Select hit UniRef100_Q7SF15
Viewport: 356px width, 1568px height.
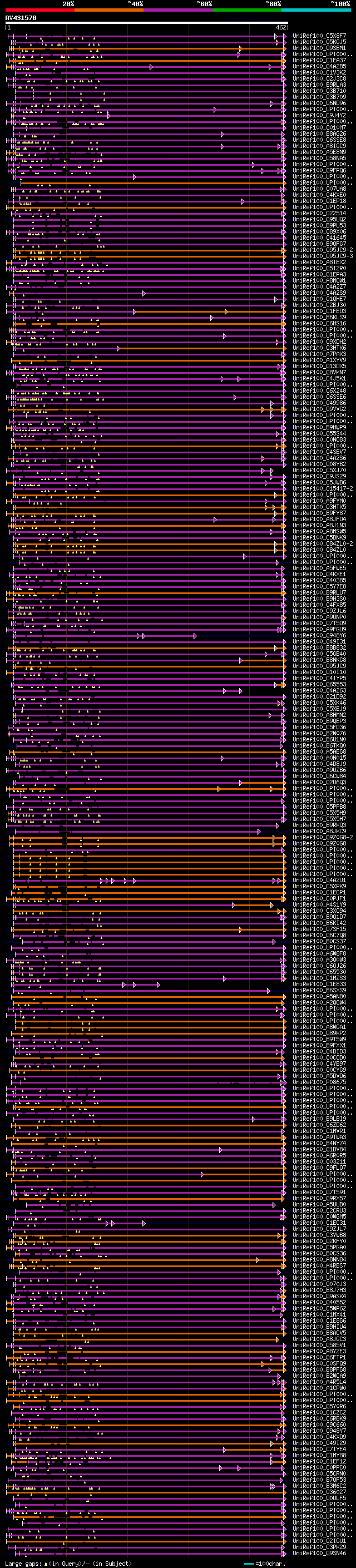(319, 929)
